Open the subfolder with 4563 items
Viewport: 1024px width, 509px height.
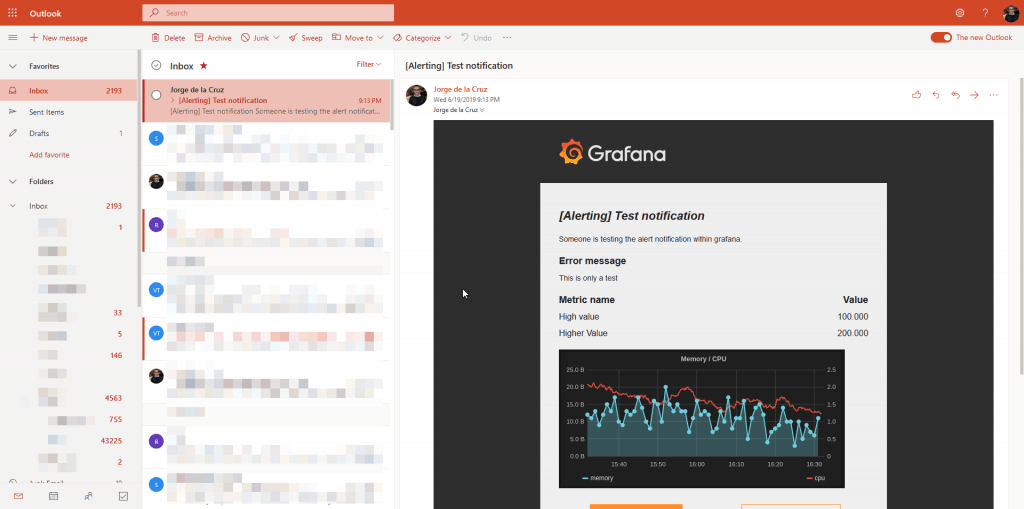point(69,398)
